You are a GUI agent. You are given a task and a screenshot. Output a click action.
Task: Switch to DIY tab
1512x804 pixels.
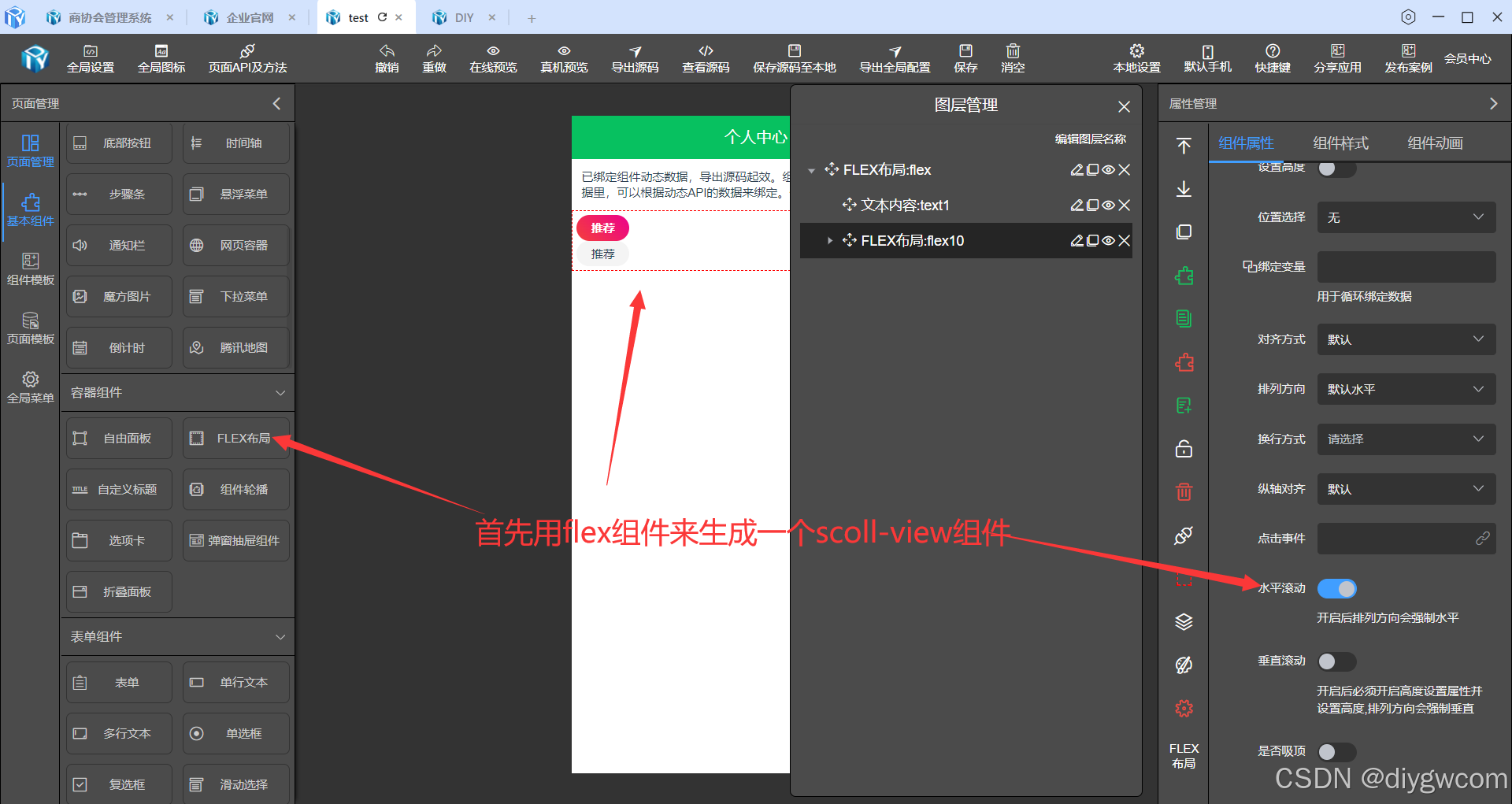tap(464, 17)
